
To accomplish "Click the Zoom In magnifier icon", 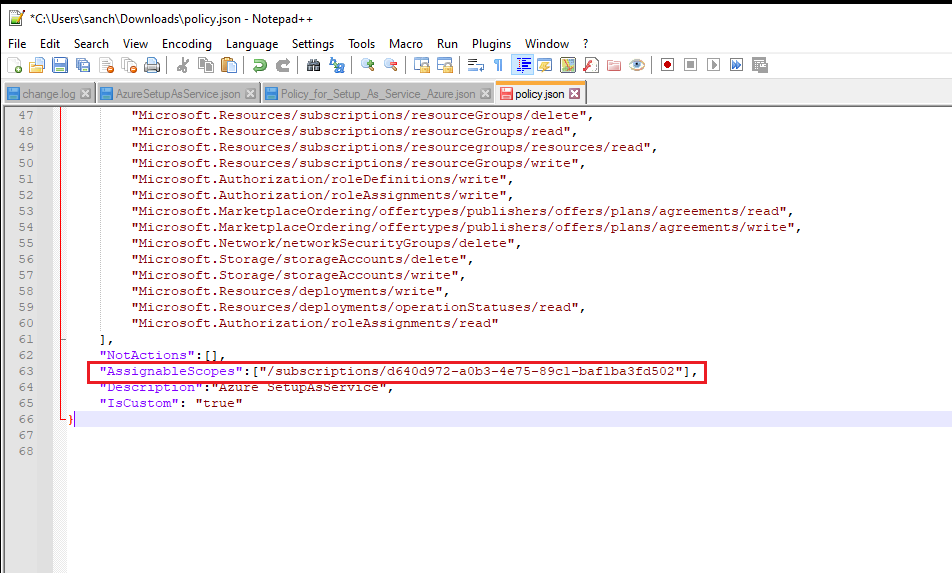I will click(x=368, y=65).
